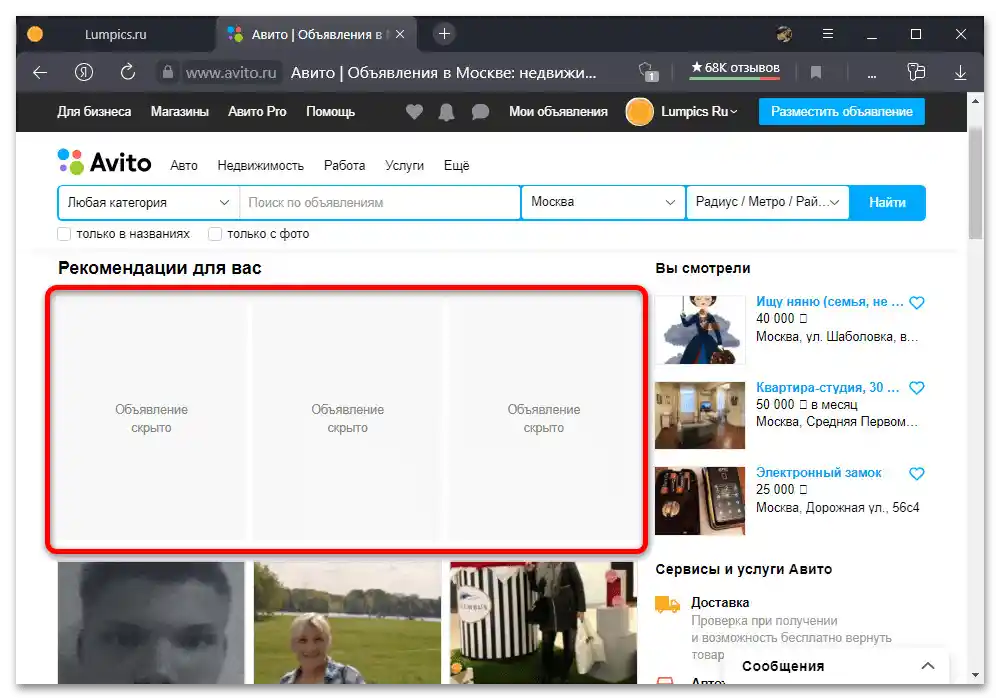The image size is (1000, 700).
Task: Click browser back arrow
Action: tap(40, 72)
